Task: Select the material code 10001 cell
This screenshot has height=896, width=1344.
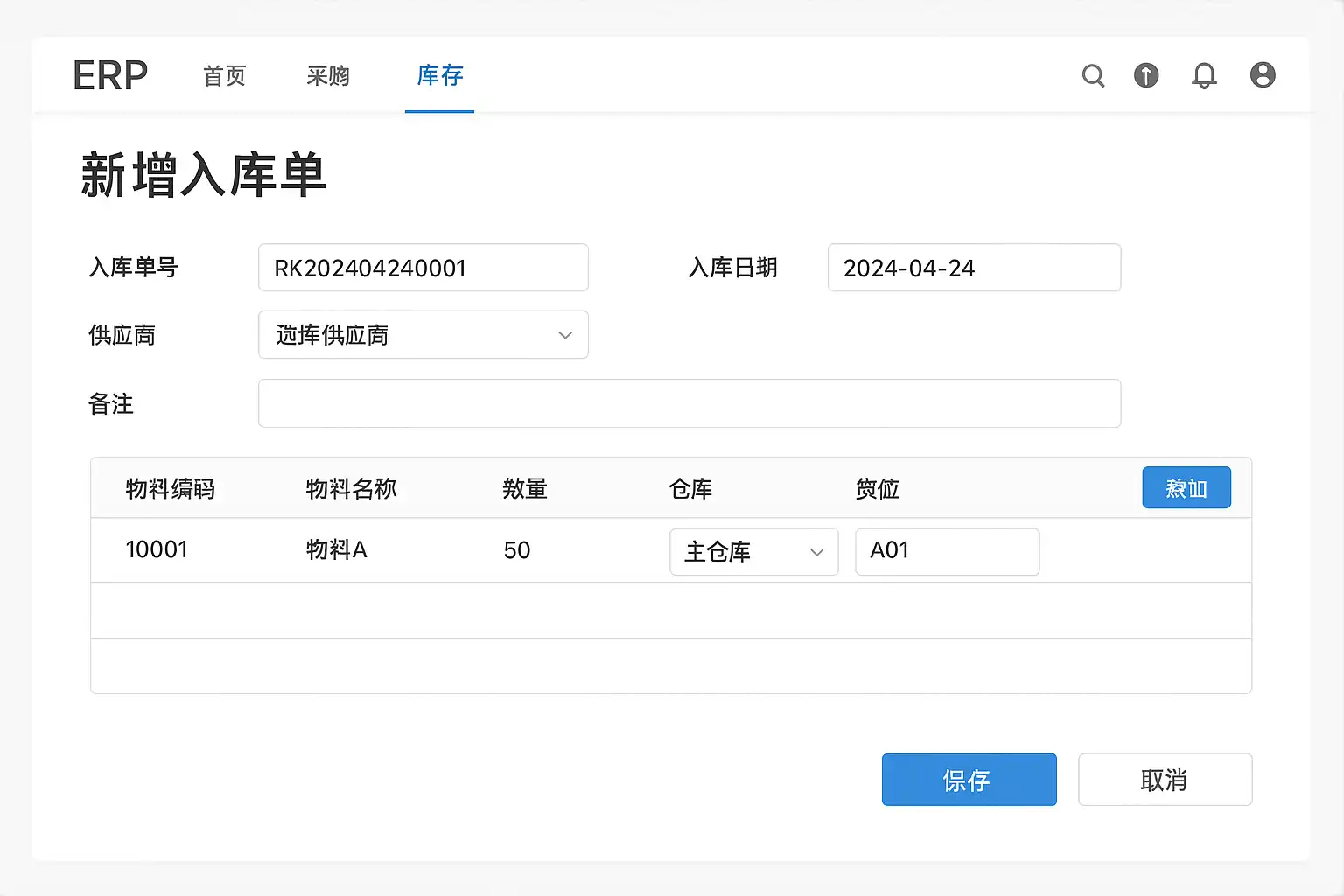Action: 157,550
